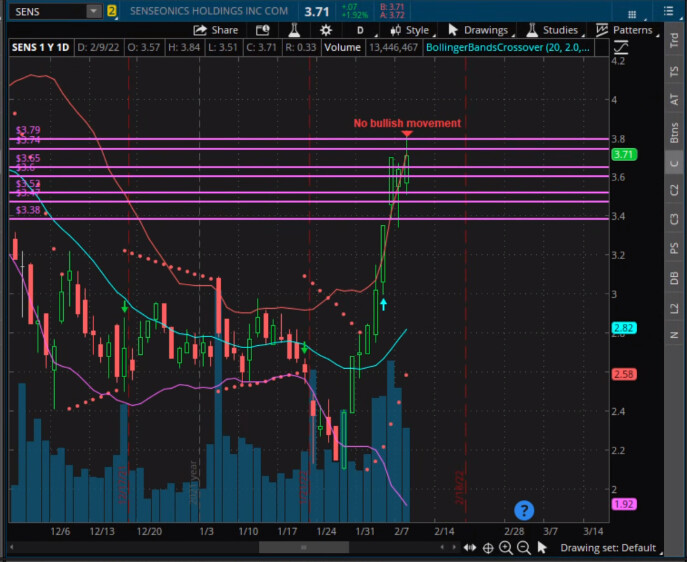687x562 pixels.
Task: Select the C2 sidebar tab
Action: tap(674, 190)
